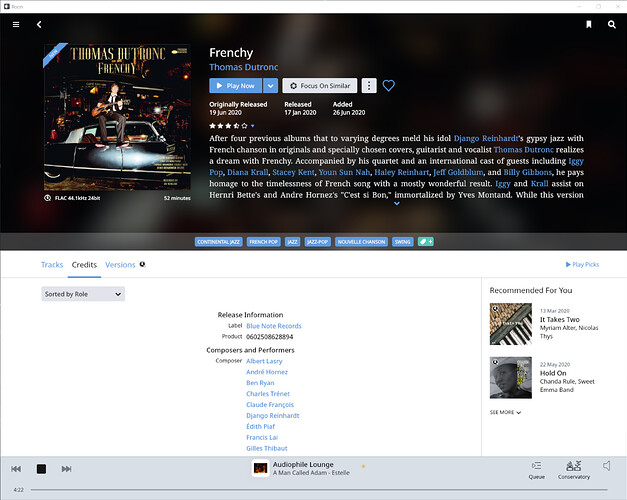Open the hamburger navigation menu

16,24
